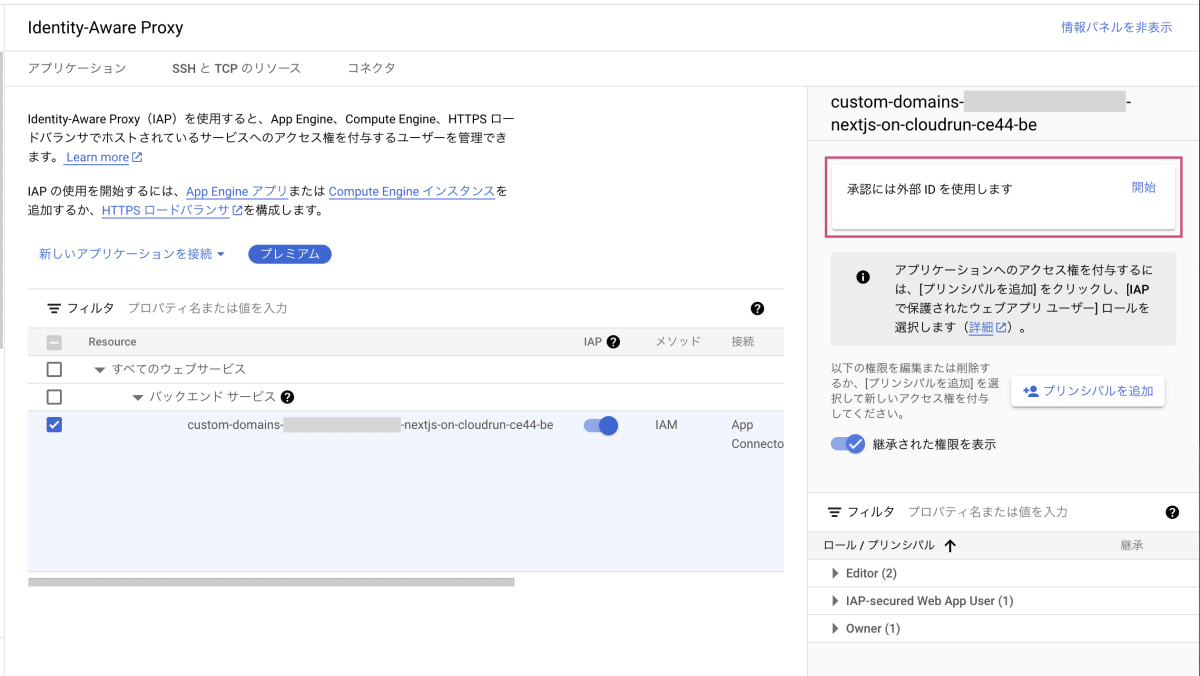Viewport: 1200px width, 676px height.
Task: Expand the Owner (1) role
Action: coord(836,629)
